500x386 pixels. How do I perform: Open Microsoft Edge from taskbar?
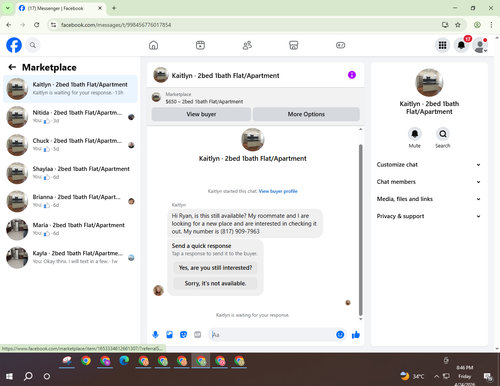click(124, 361)
